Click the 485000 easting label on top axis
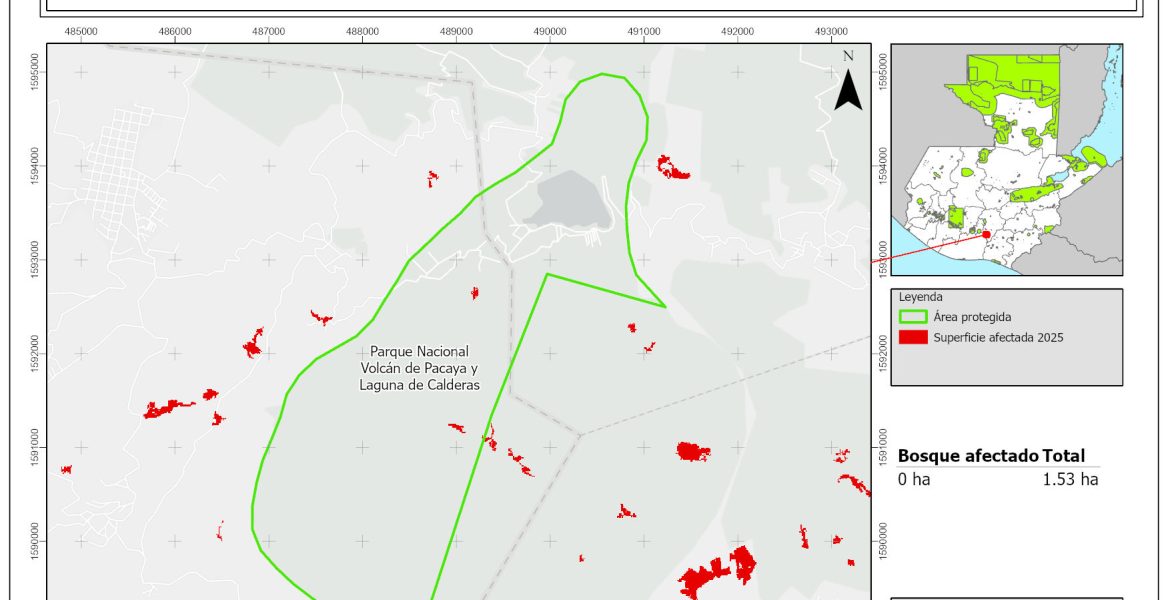 click(81, 31)
